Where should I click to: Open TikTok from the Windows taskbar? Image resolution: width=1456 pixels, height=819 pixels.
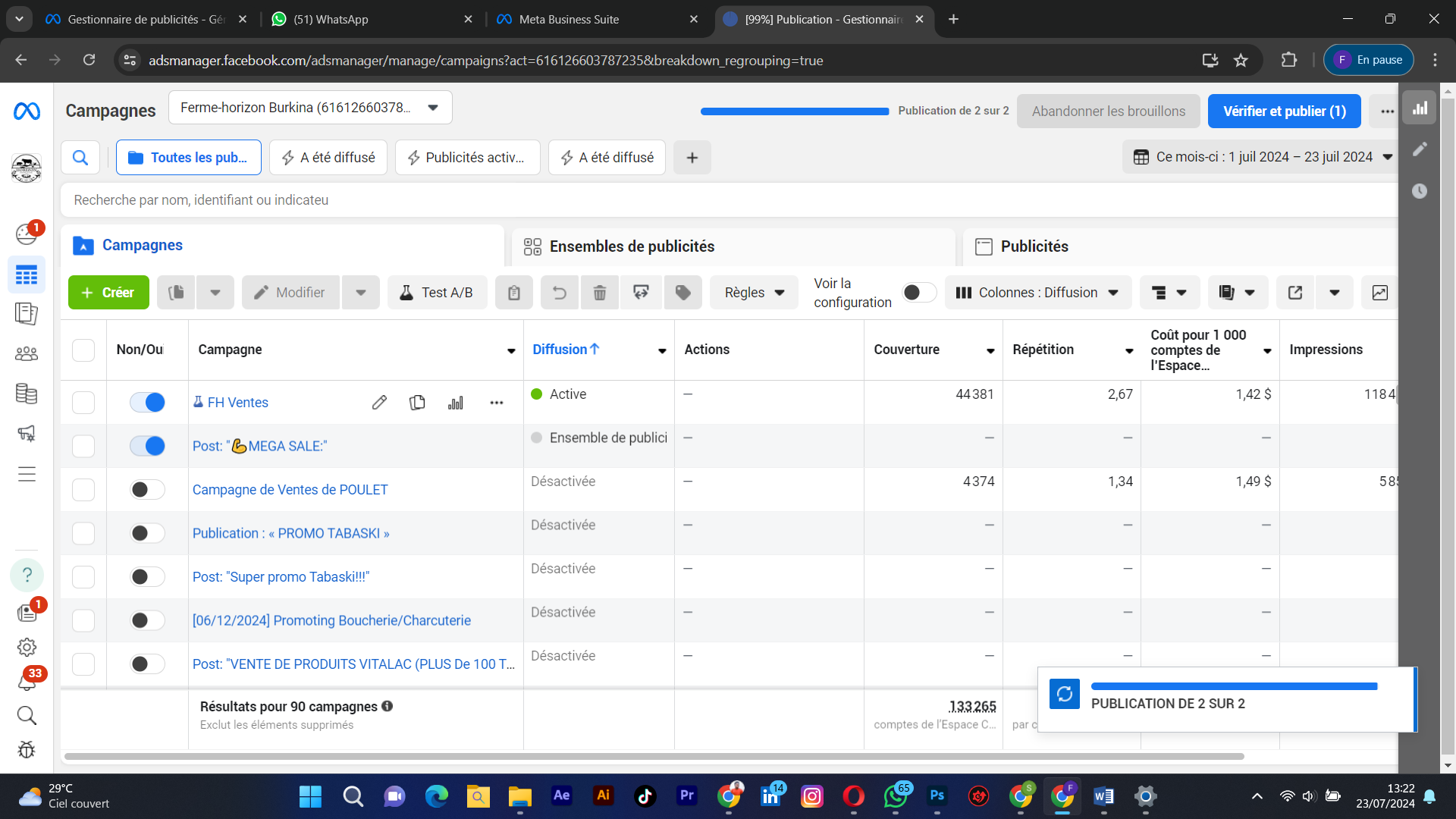coord(645,795)
